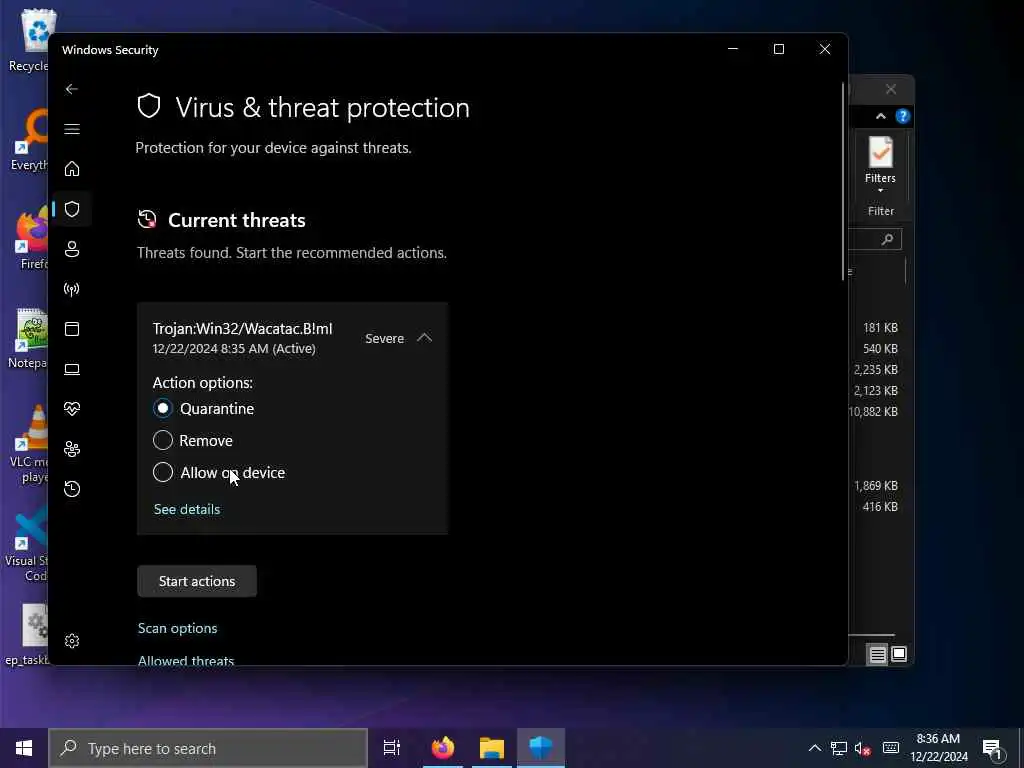Switch to large icons view in background window
Screen dimensions: 1024x768
point(899,654)
